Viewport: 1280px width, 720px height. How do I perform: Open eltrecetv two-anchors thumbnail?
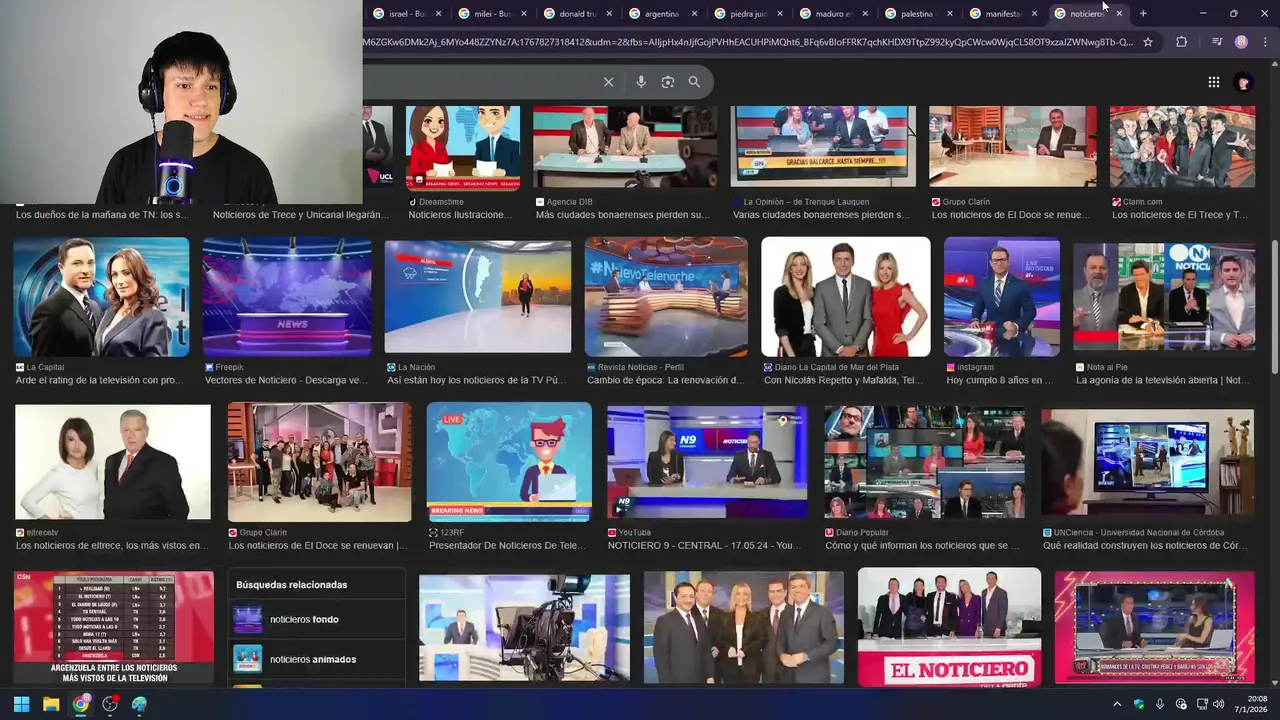click(x=113, y=462)
